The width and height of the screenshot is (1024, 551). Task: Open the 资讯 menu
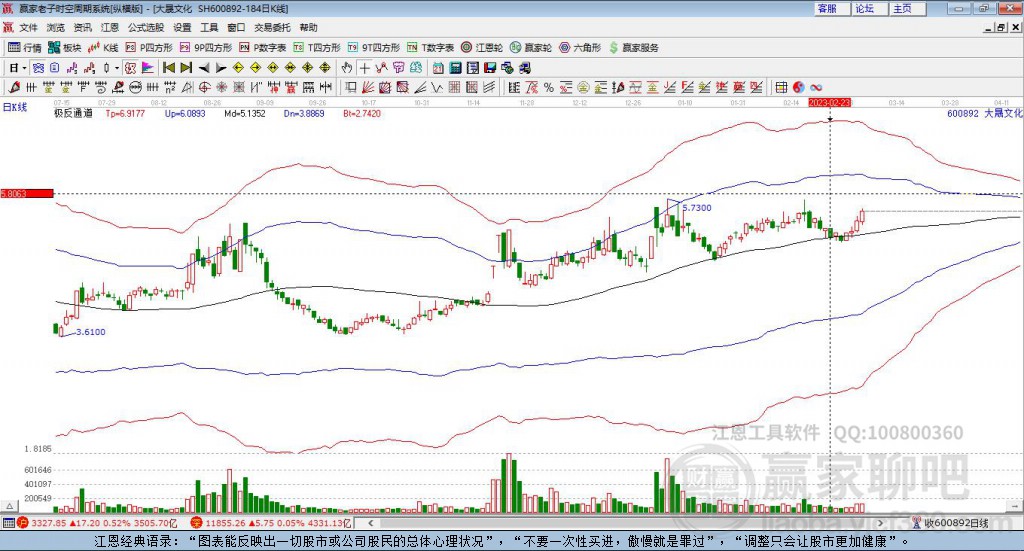pos(82,27)
